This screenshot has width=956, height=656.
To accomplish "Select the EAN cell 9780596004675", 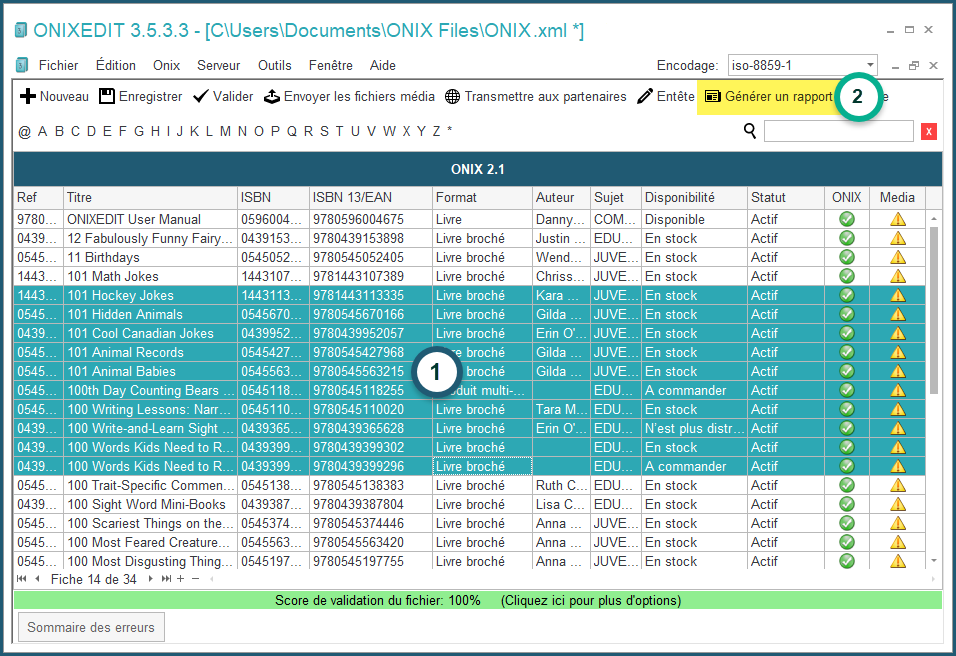I will coord(371,219).
